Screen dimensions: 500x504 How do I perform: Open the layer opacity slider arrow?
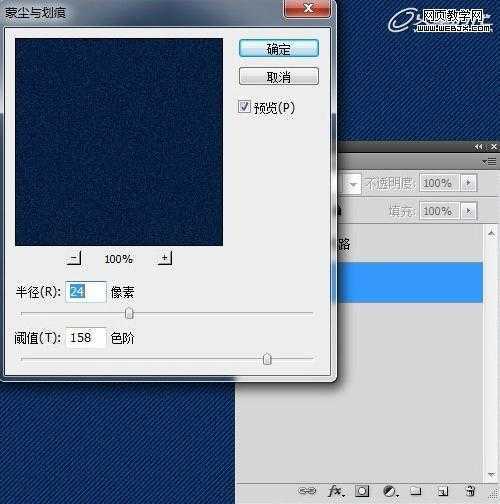point(468,183)
